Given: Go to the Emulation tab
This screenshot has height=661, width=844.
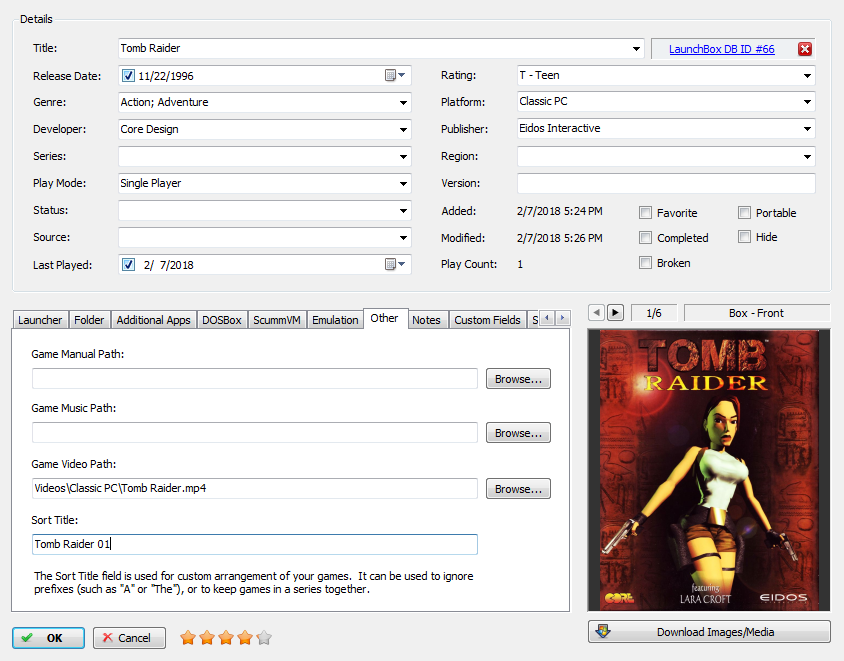Looking at the screenshot, I should tap(335, 320).
